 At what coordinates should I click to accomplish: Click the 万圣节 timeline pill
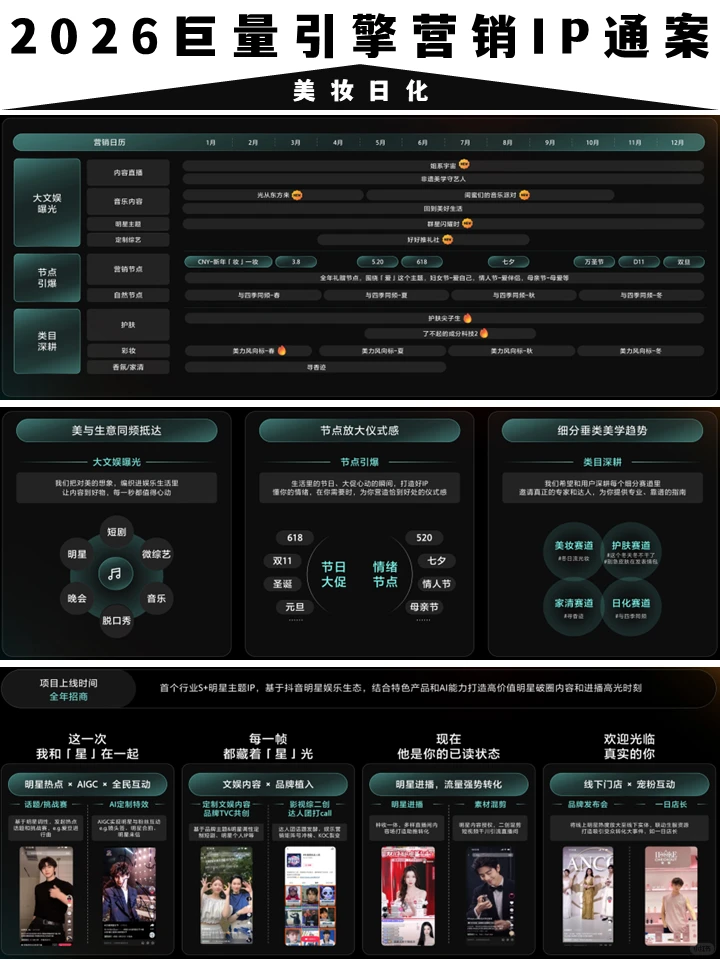594,261
